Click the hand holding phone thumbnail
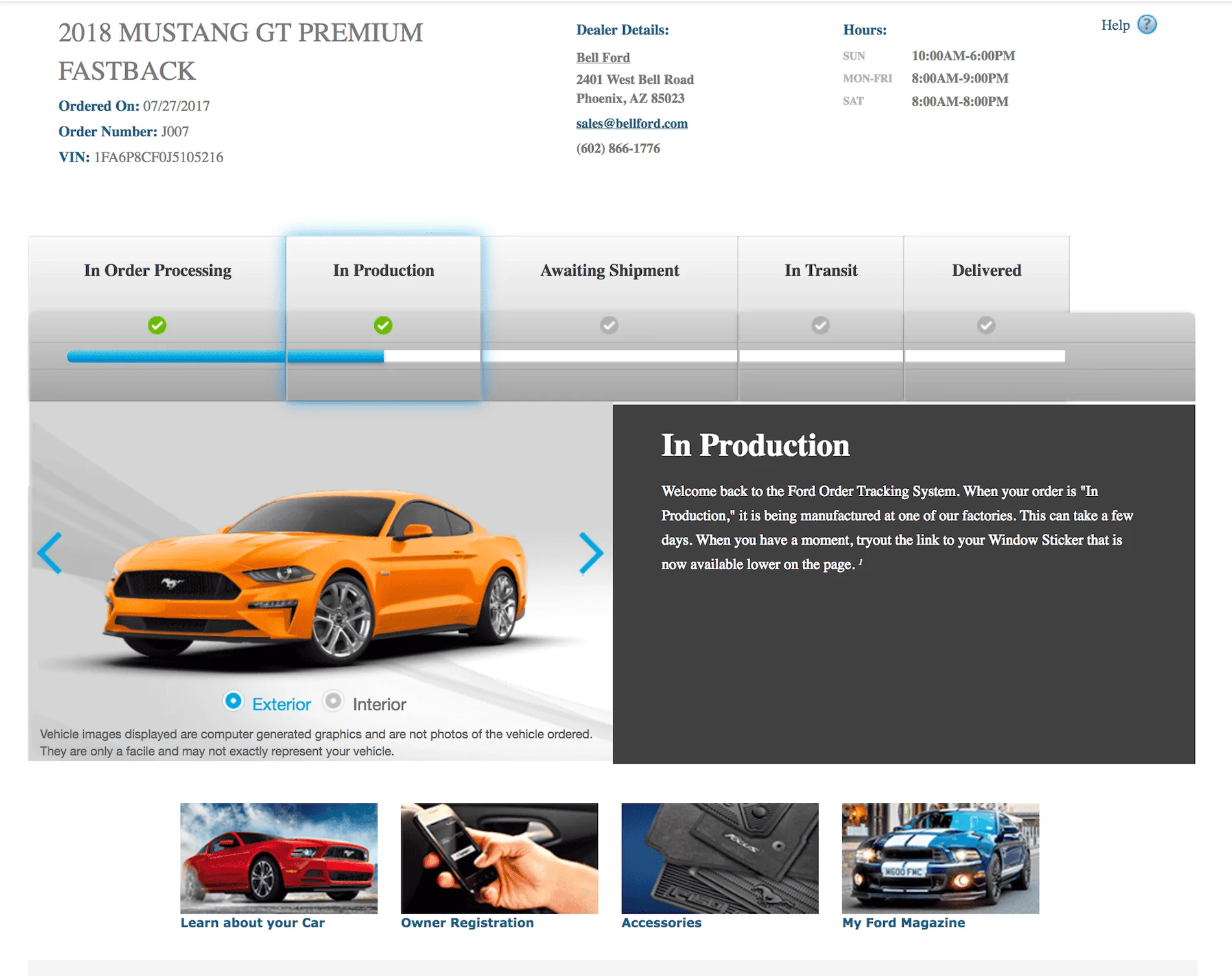Image resolution: width=1232 pixels, height=976 pixels. point(499,858)
